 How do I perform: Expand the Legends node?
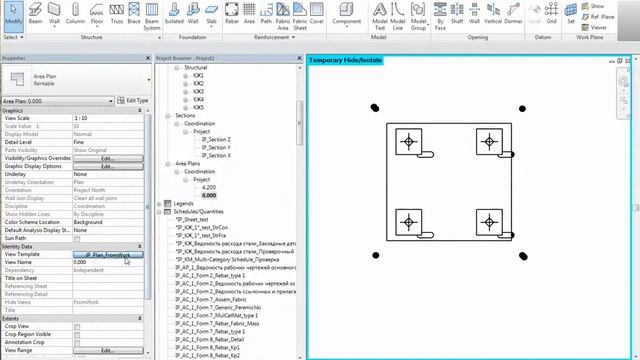coord(159,204)
